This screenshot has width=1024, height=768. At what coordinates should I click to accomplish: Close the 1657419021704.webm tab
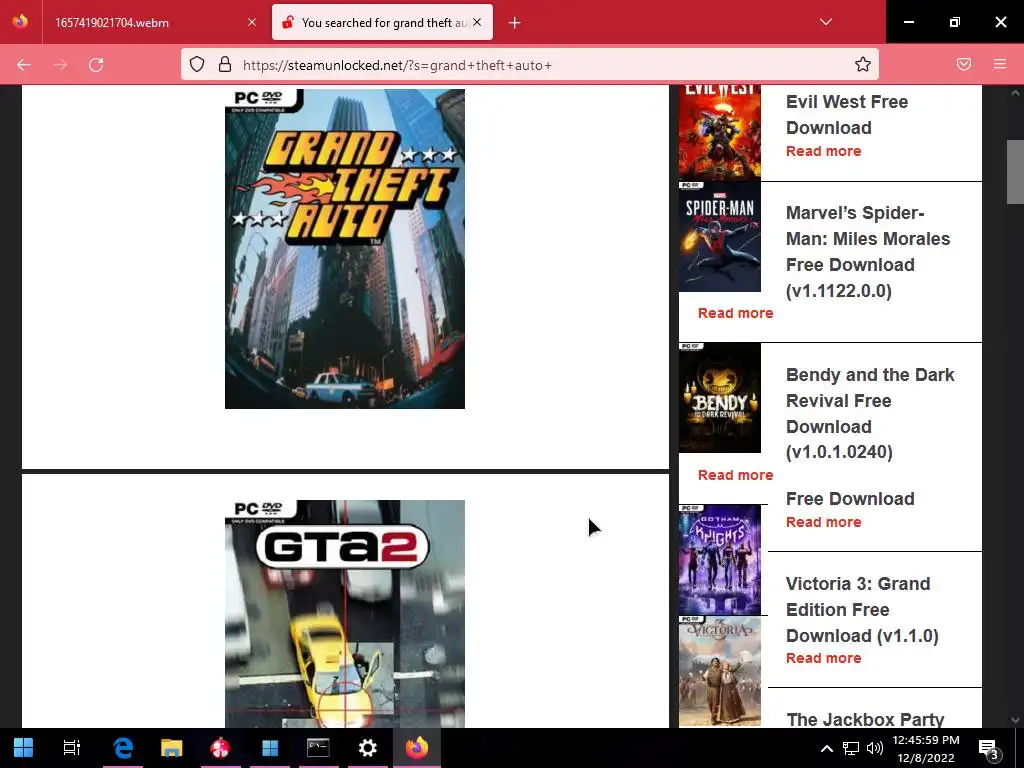coord(252,22)
